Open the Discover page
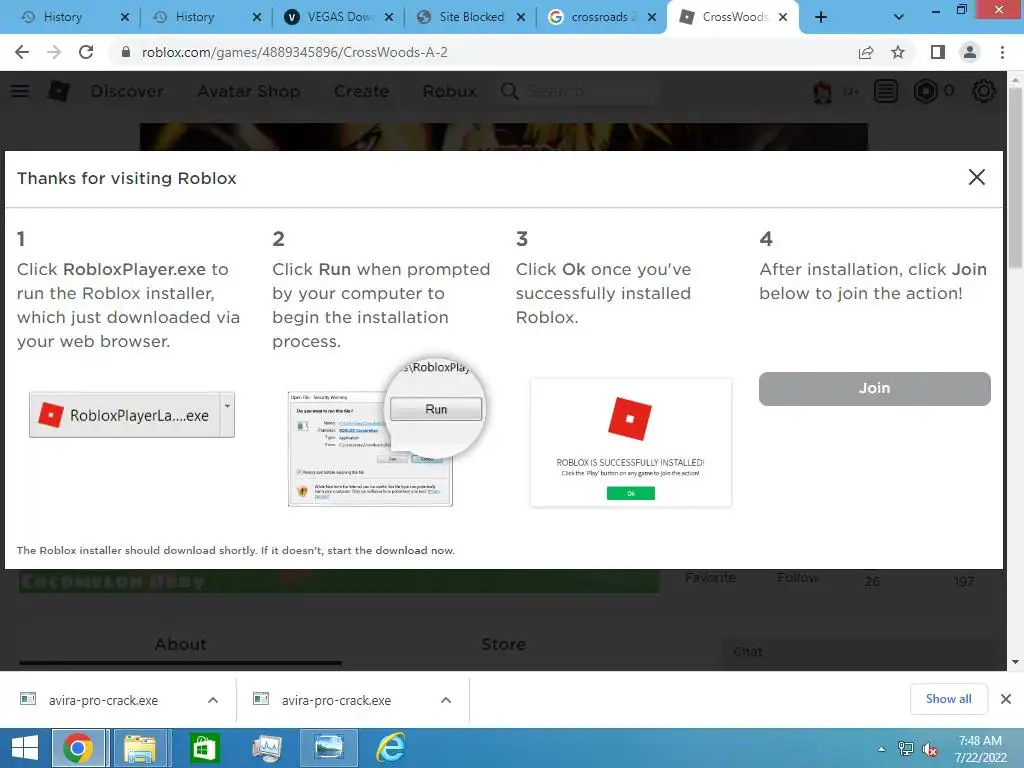The height and width of the screenshot is (768, 1024). (x=127, y=91)
